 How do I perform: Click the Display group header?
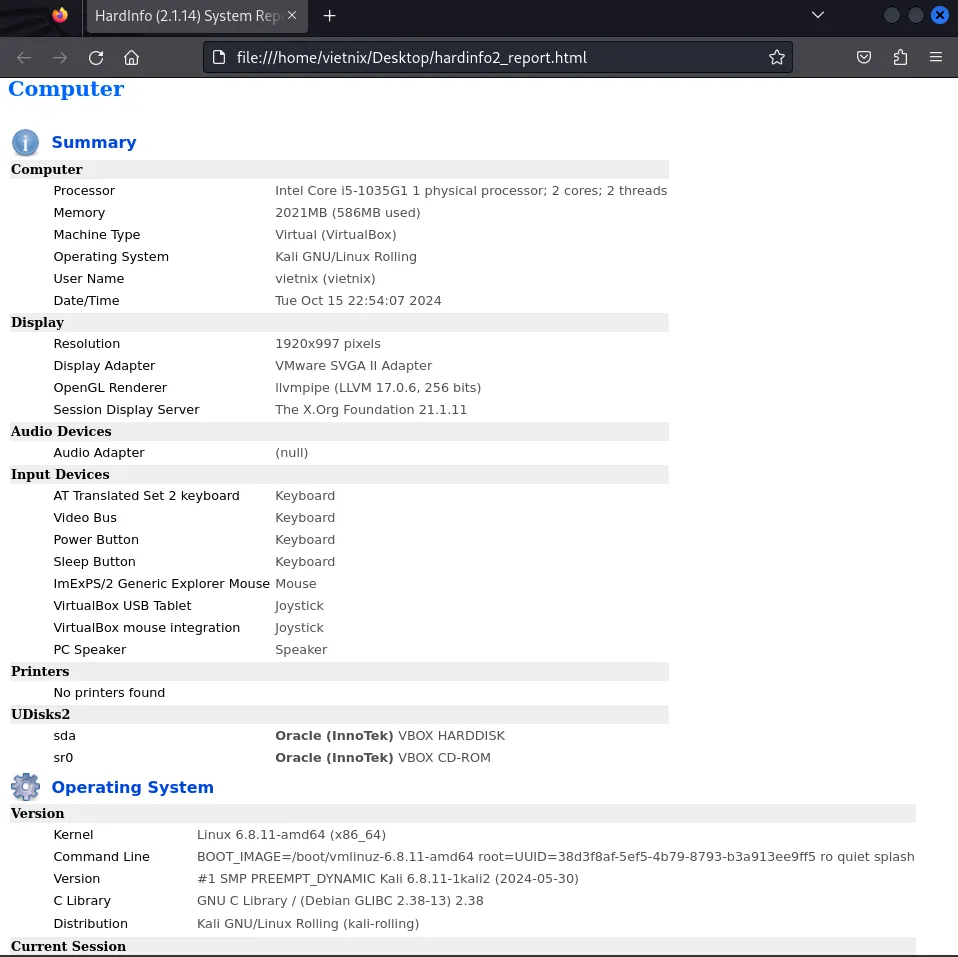339,323
